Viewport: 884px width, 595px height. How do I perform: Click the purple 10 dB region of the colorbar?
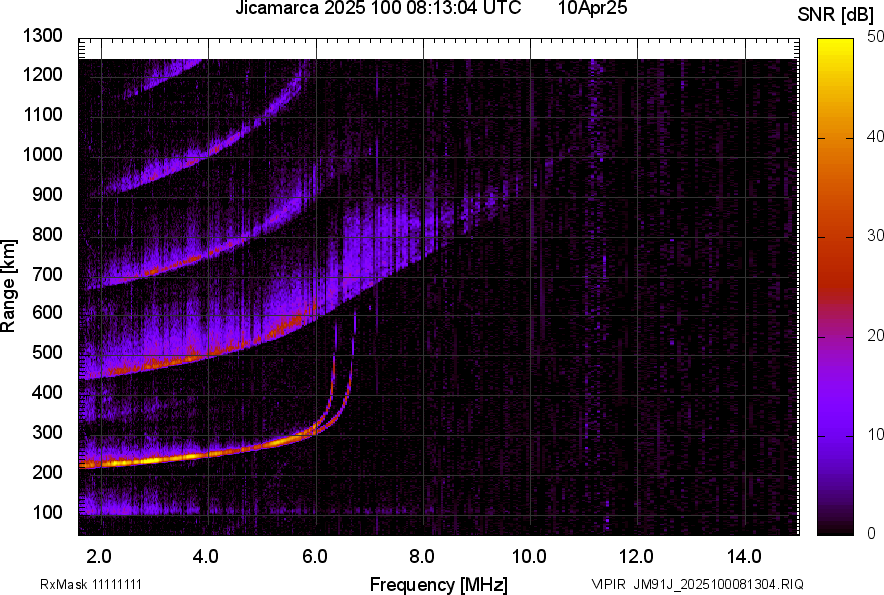point(836,435)
